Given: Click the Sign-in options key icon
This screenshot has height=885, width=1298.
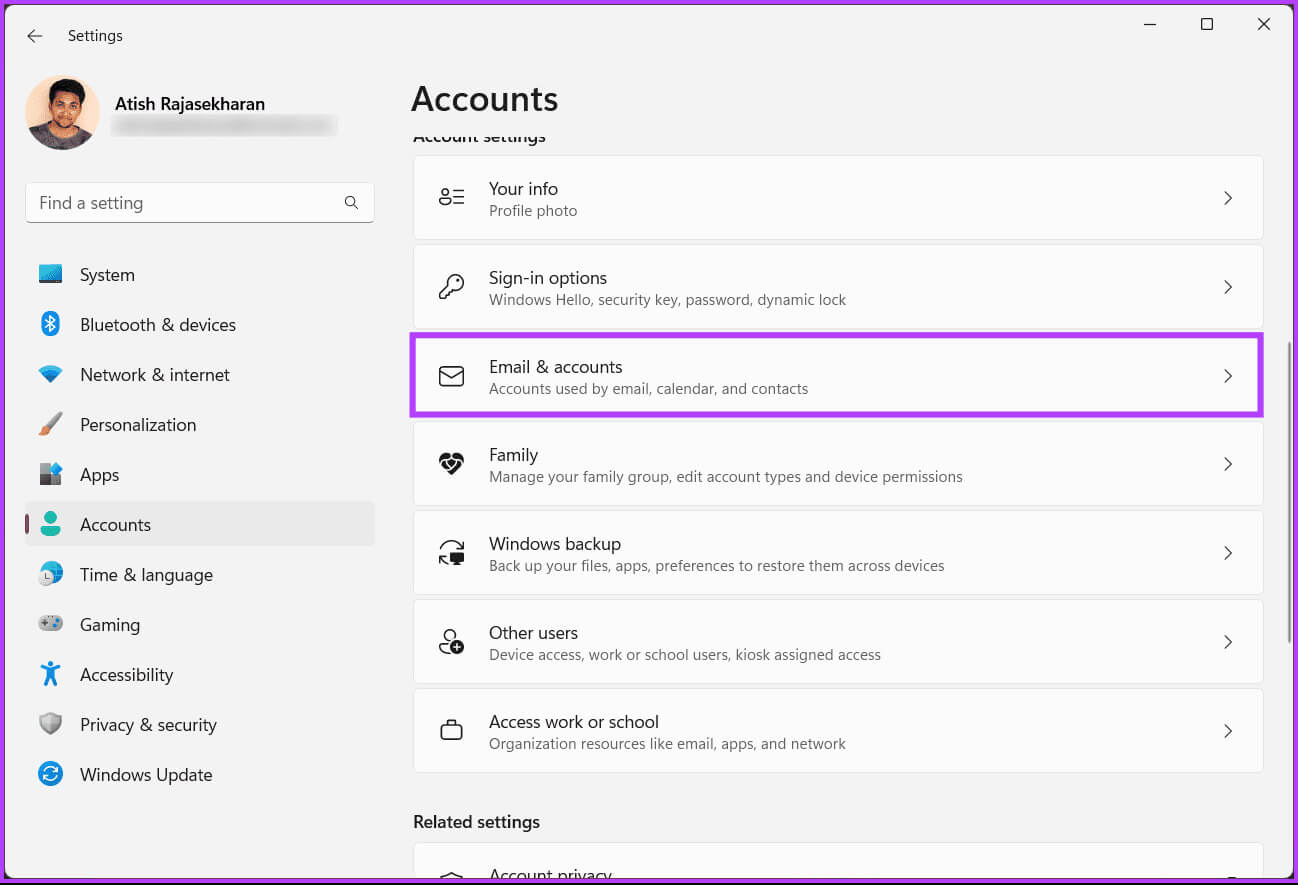Looking at the screenshot, I should point(451,287).
